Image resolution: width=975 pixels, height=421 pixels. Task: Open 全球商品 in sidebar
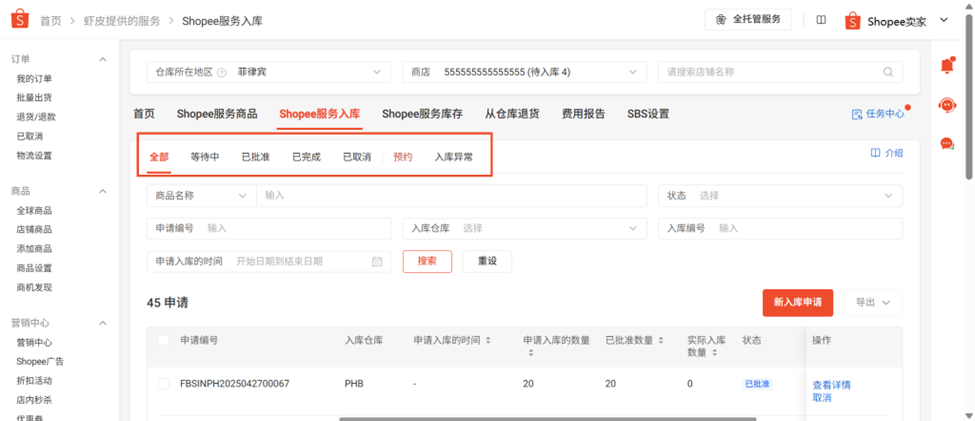pyautogui.click(x=34, y=210)
